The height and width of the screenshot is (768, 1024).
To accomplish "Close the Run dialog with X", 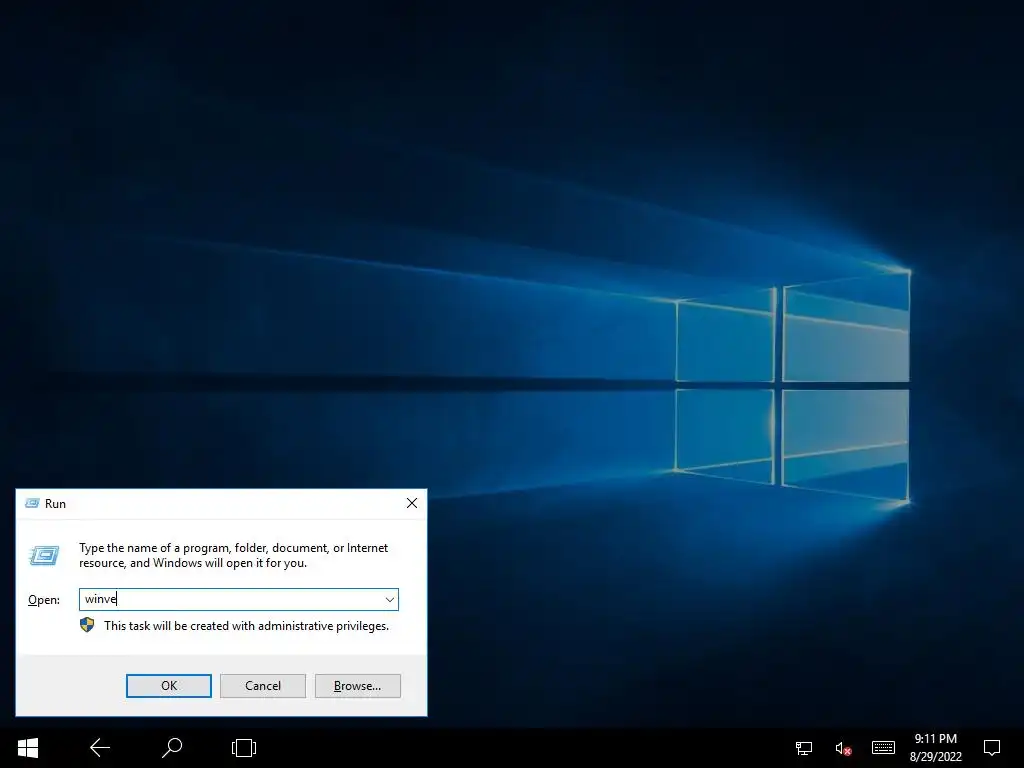I will [412, 503].
